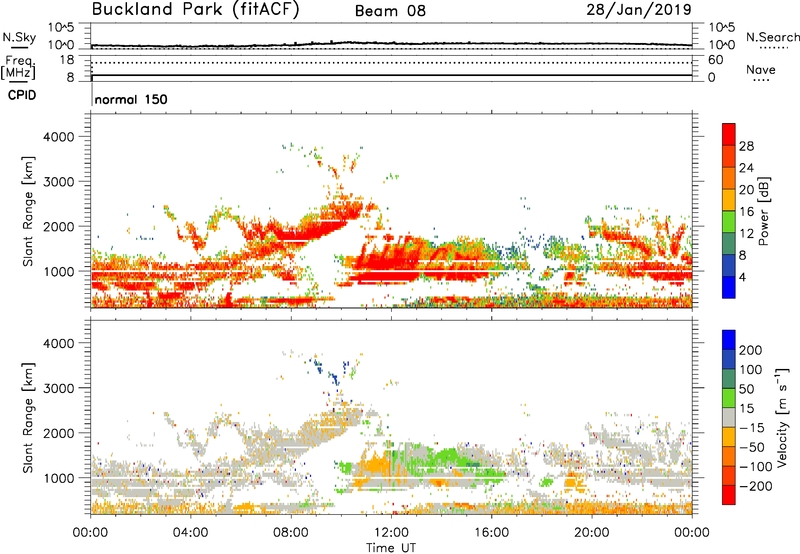
Task: Click the 'Nave' legend label
Action: pos(760,69)
